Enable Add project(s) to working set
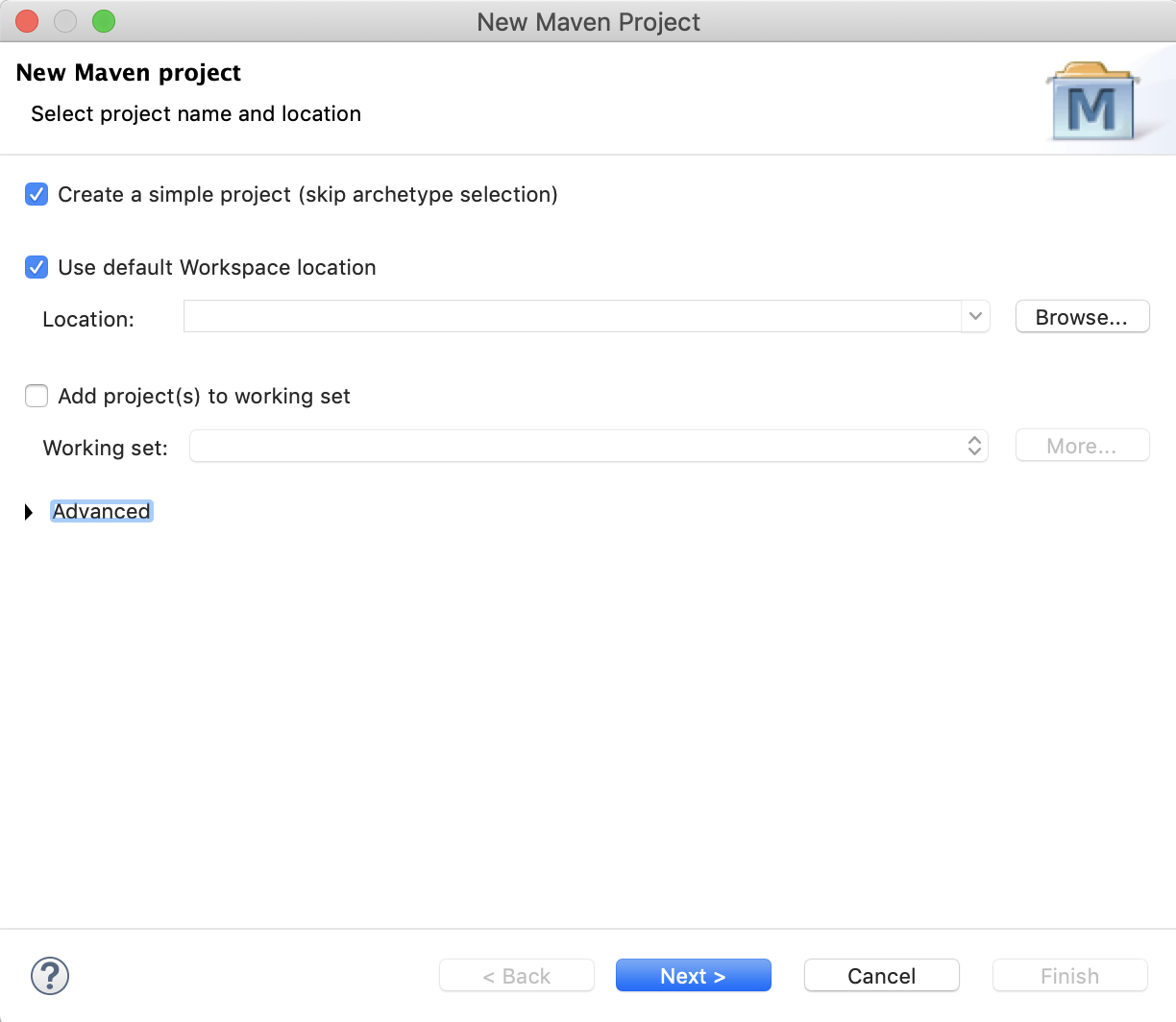Screen dimensions: 1176x1022 pos(37,396)
